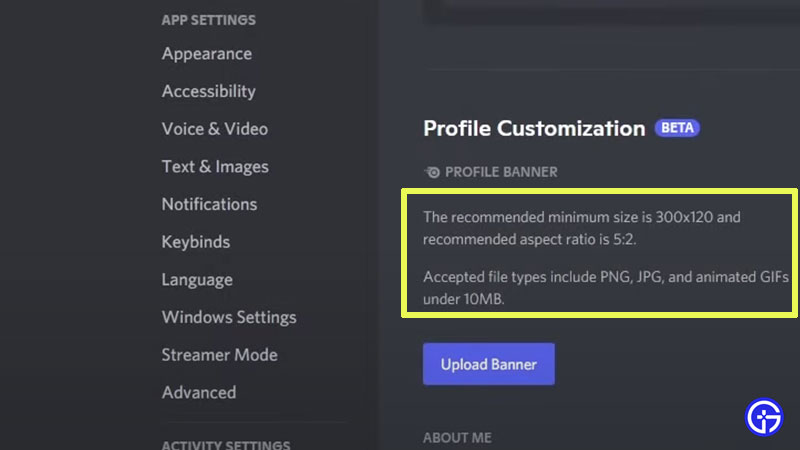Click the Upload Banner button
This screenshot has height=450, width=800.
pos(489,365)
